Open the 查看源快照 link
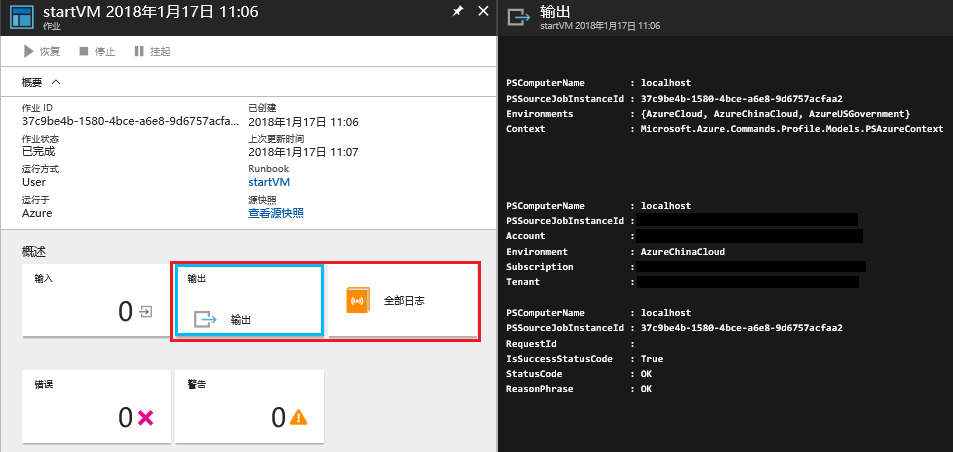 coord(276,213)
